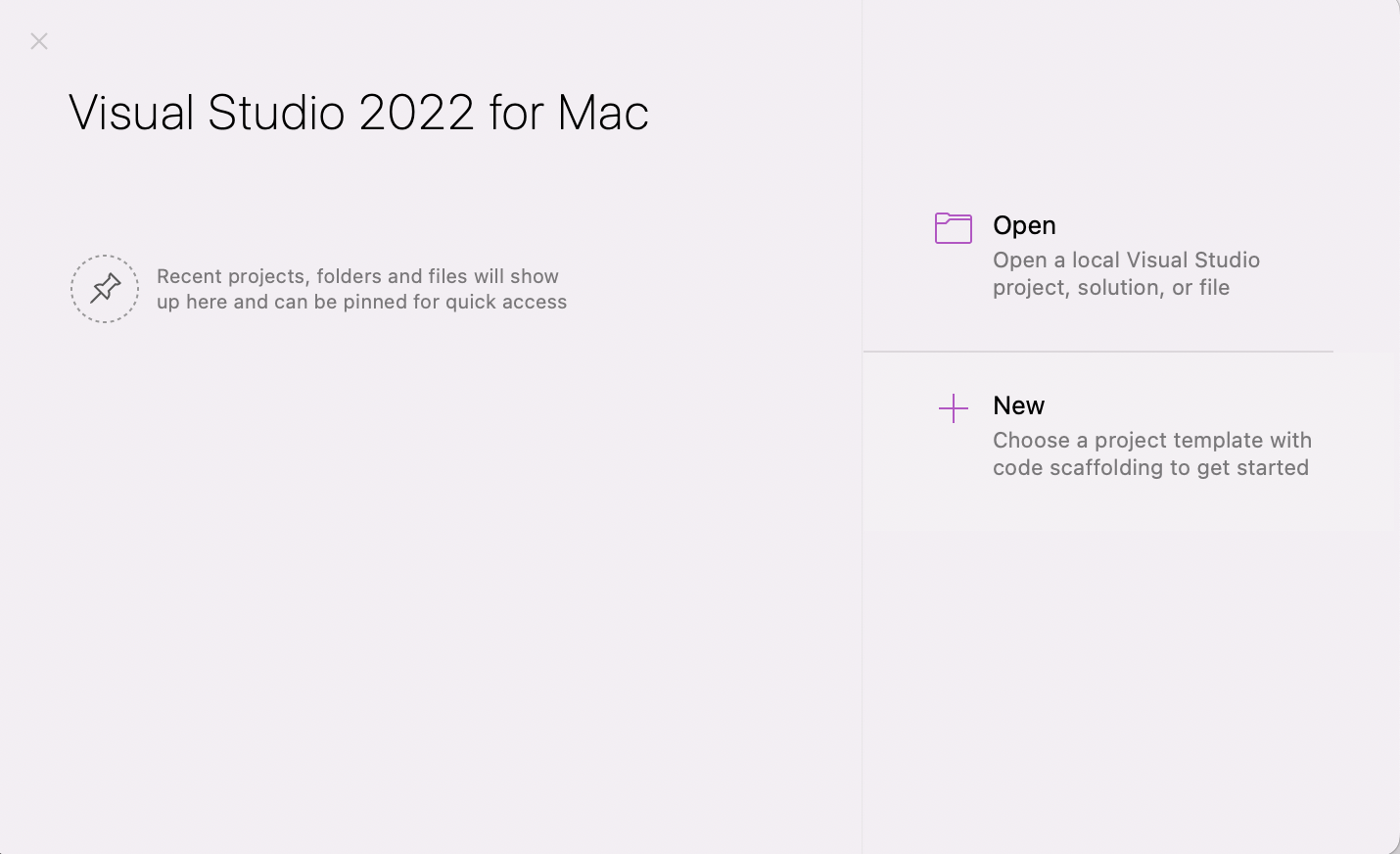Click the purple folder icon beside Open
Image resolution: width=1400 pixels, height=854 pixels.
tap(953, 228)
